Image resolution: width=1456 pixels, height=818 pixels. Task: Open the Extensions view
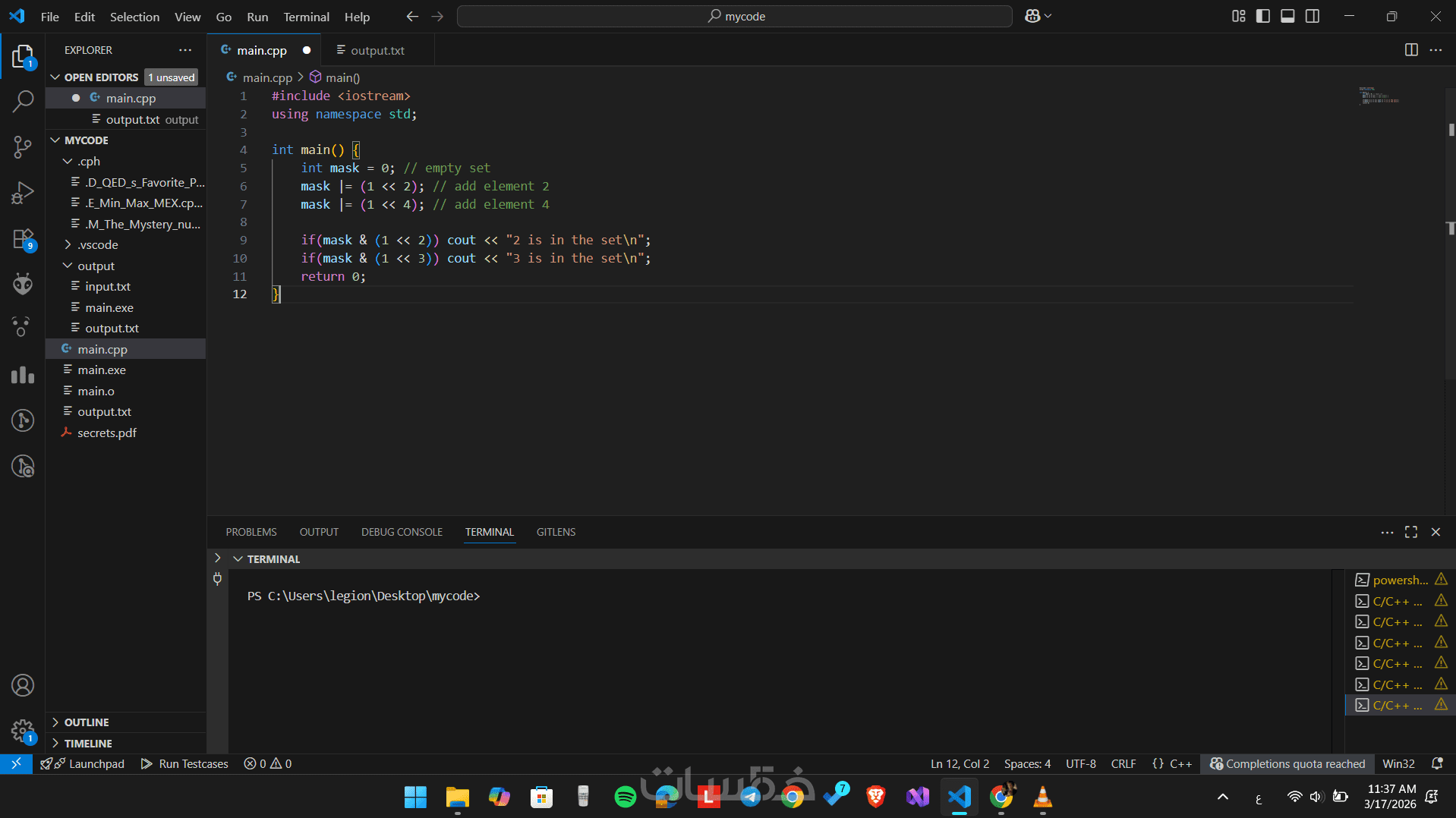click(23, 239)
